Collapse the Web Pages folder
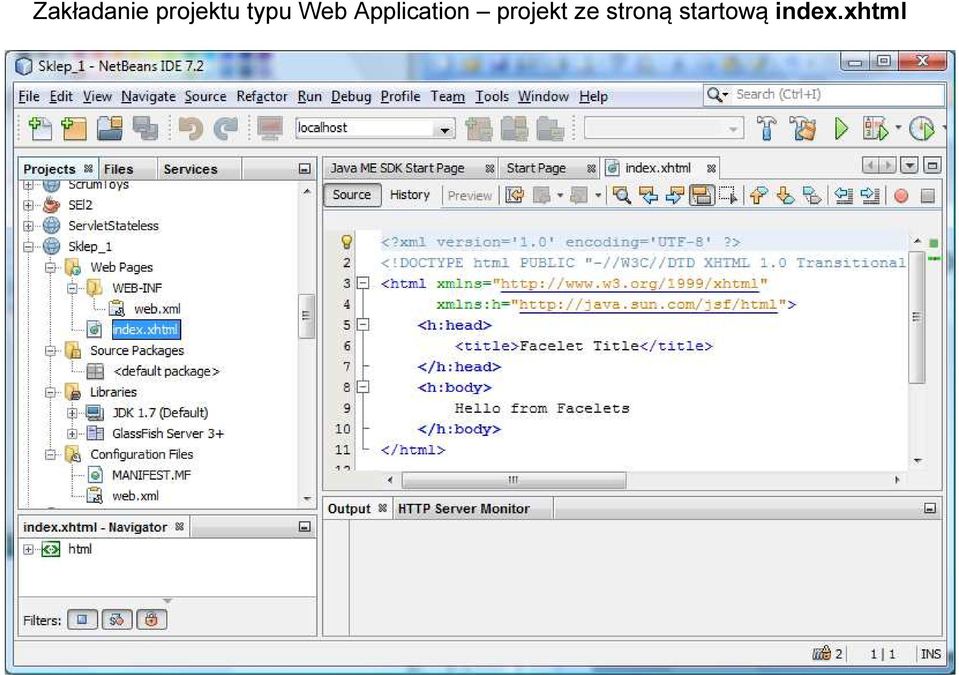Viewport: 959px width, 675px height. (x=50, y=268)
